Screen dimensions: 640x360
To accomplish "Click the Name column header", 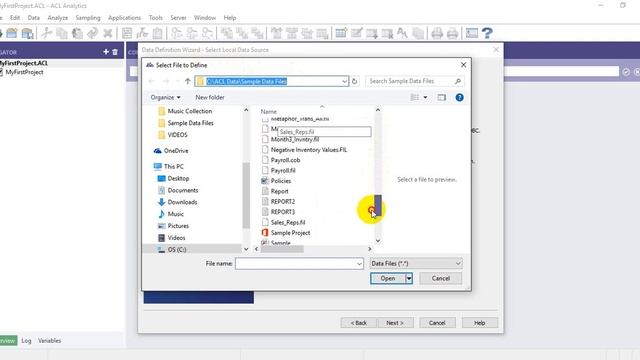I will click(269, 112).
